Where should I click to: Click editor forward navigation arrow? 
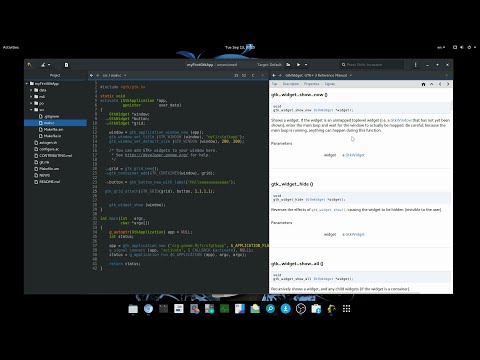pos(98,75)
